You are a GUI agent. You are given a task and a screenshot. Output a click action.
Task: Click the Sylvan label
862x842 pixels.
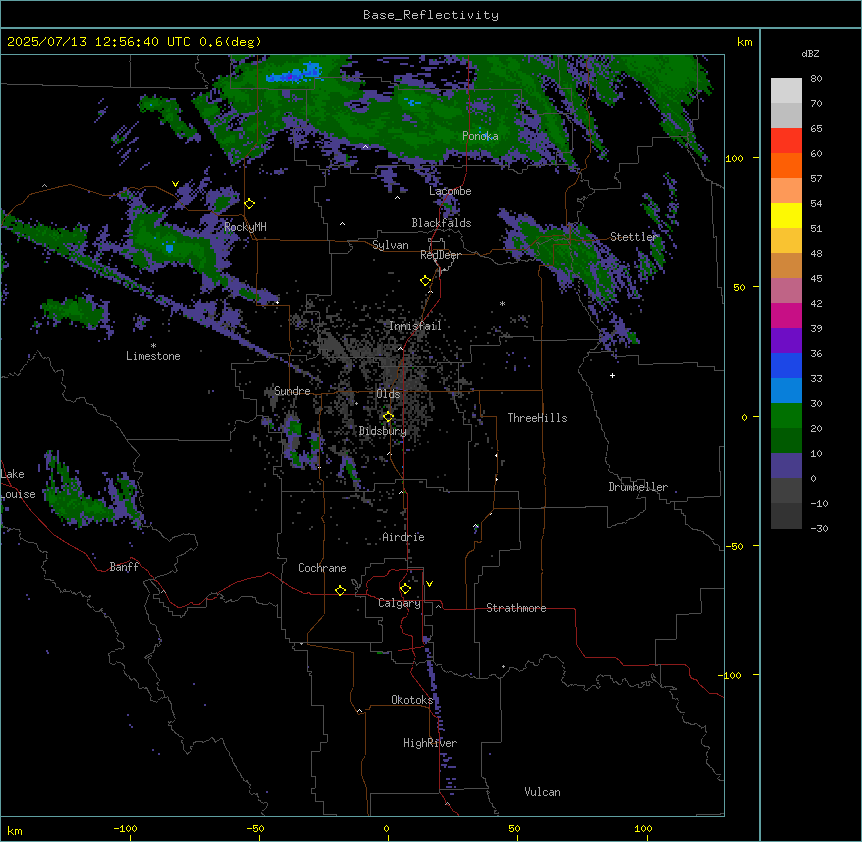point(390,245)
